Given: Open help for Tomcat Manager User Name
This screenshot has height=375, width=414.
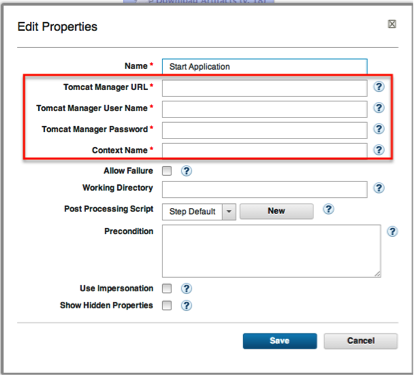Looking at the screenshot, I should point(379,108).
